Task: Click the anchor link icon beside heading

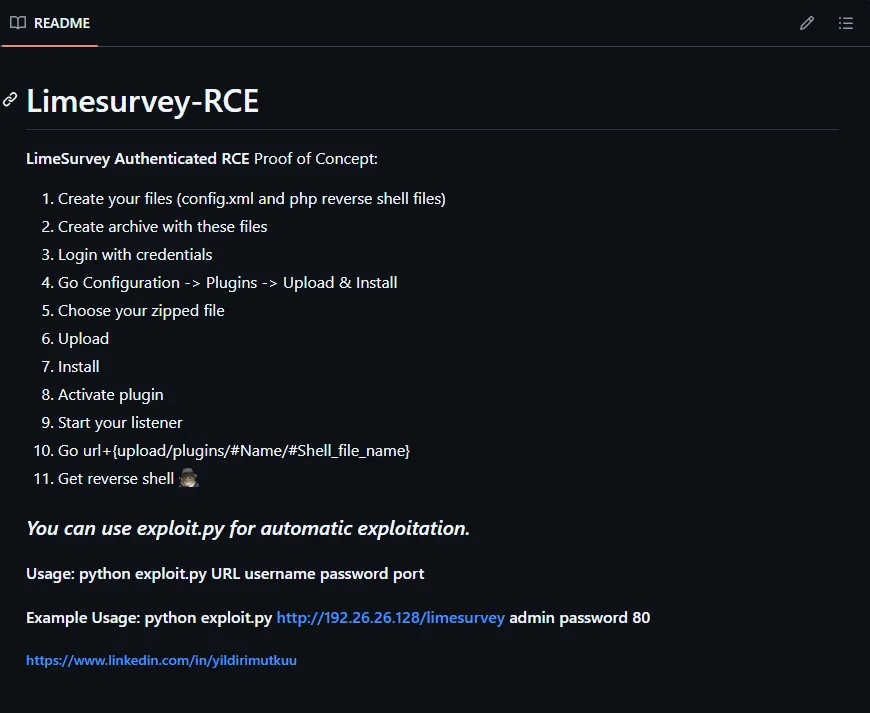Action: 10,100
